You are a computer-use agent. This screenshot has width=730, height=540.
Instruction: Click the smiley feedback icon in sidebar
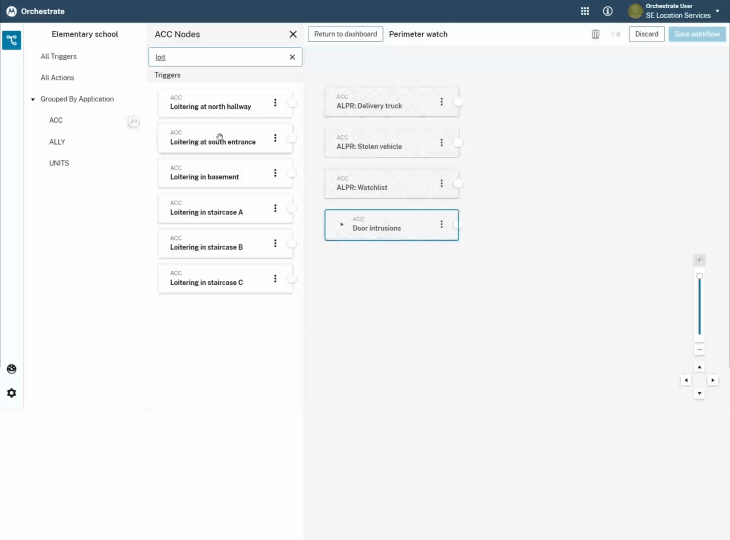tap(12, 369)
